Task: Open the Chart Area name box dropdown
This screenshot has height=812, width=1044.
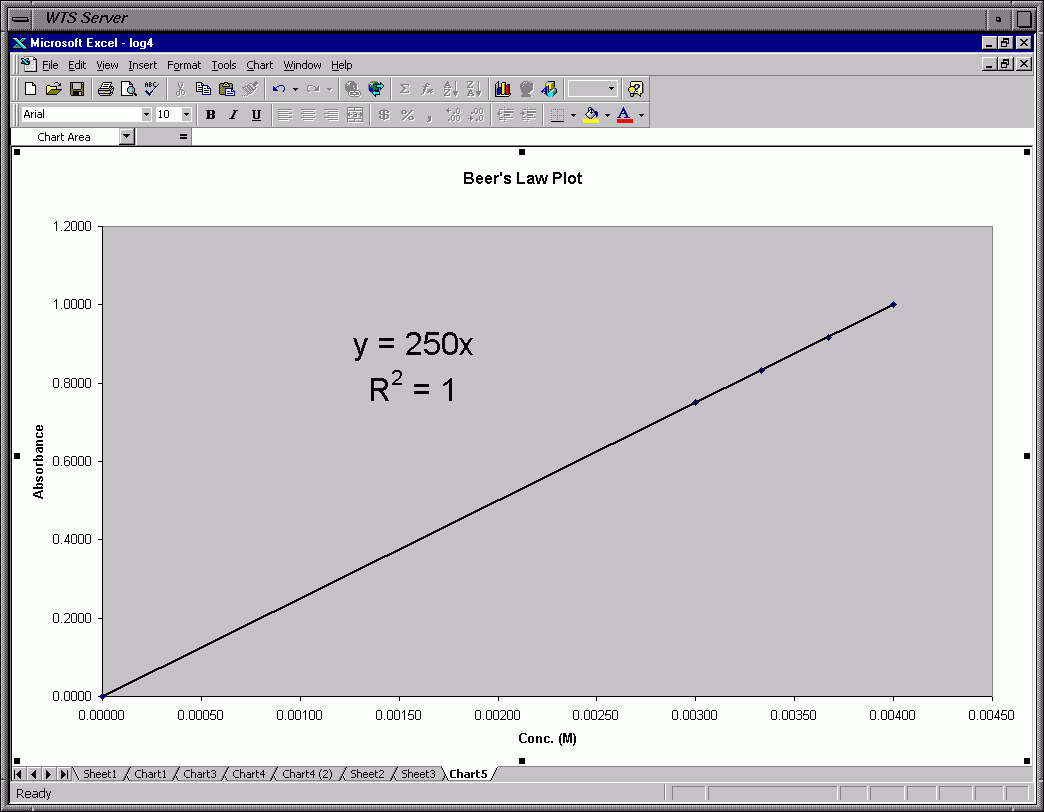Action: coord(126,137)
